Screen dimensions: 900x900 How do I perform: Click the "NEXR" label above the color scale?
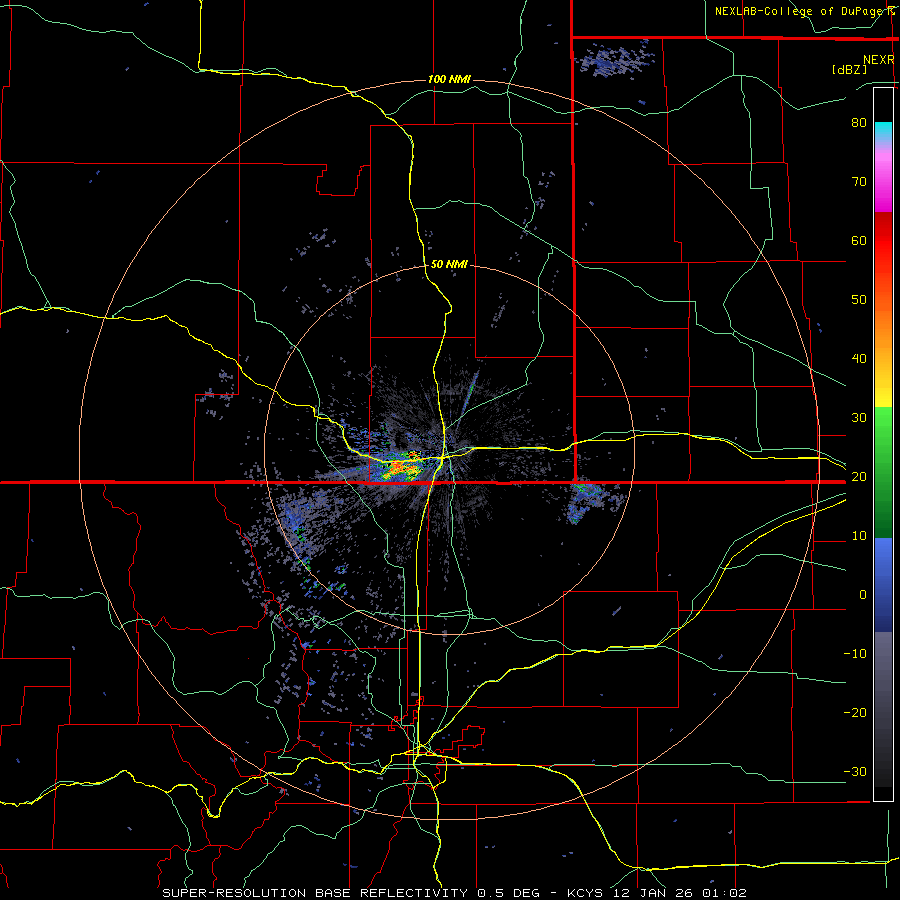tap(878, 60)
